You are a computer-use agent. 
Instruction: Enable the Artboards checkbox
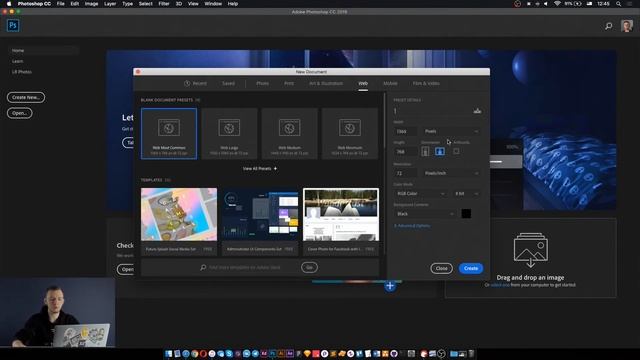[x=456, y=151]
